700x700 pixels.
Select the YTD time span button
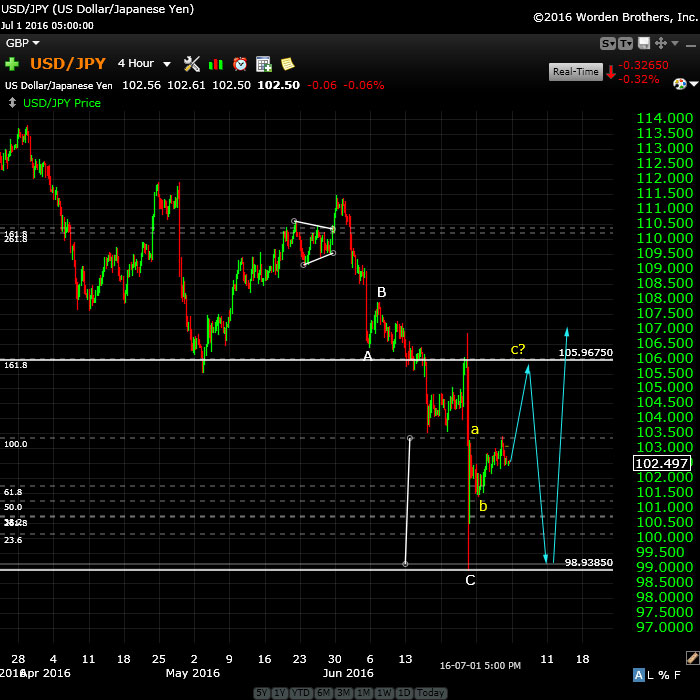(300, 692)
